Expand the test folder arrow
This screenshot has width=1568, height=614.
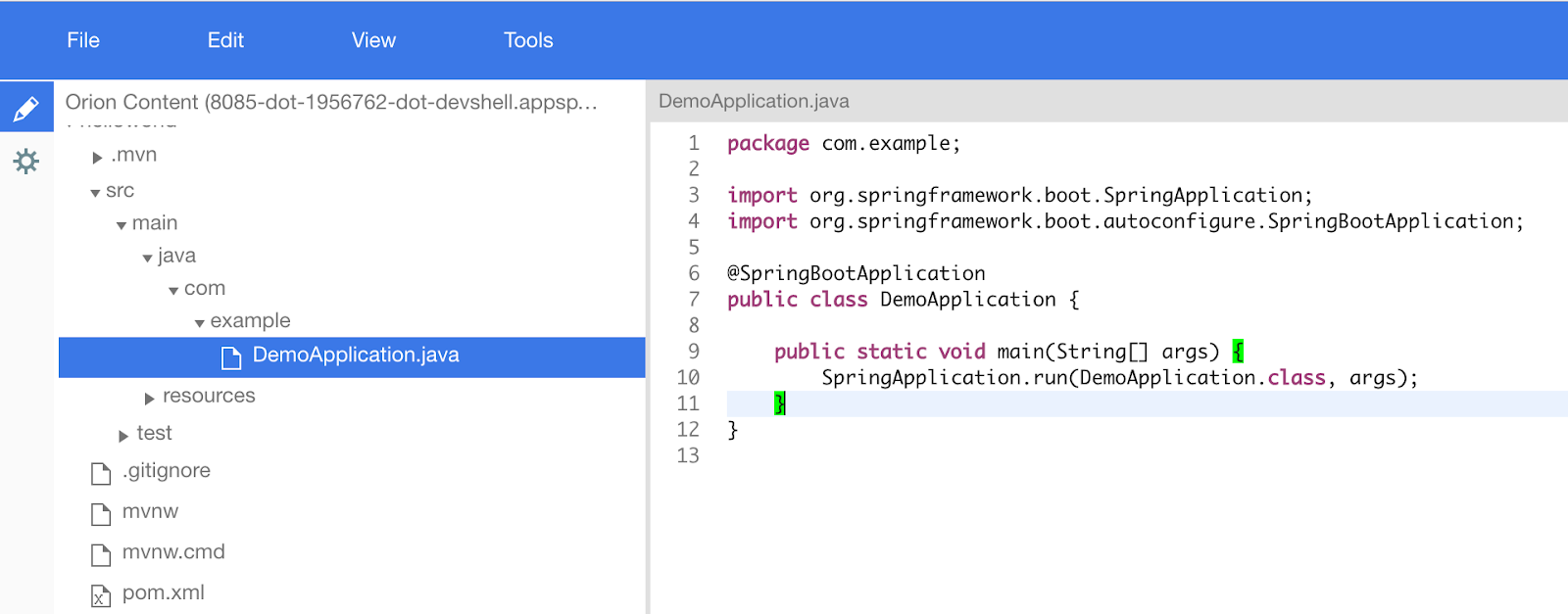click(x=123, y=436)
